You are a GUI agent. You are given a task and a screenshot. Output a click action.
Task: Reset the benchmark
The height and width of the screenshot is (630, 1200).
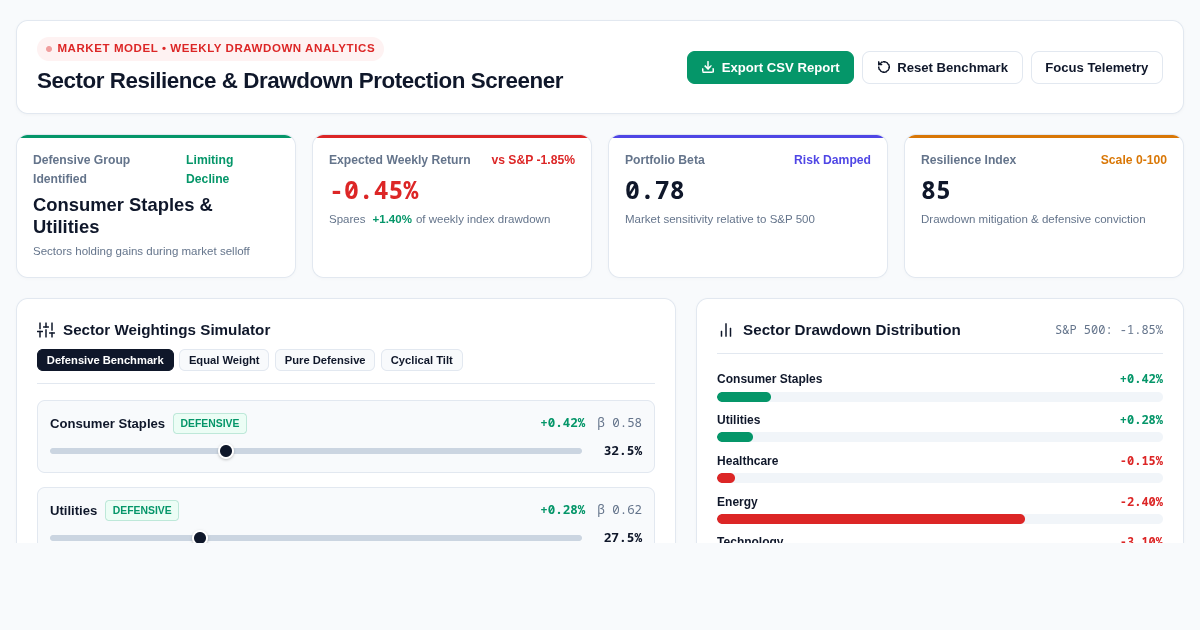click(942, 67)
